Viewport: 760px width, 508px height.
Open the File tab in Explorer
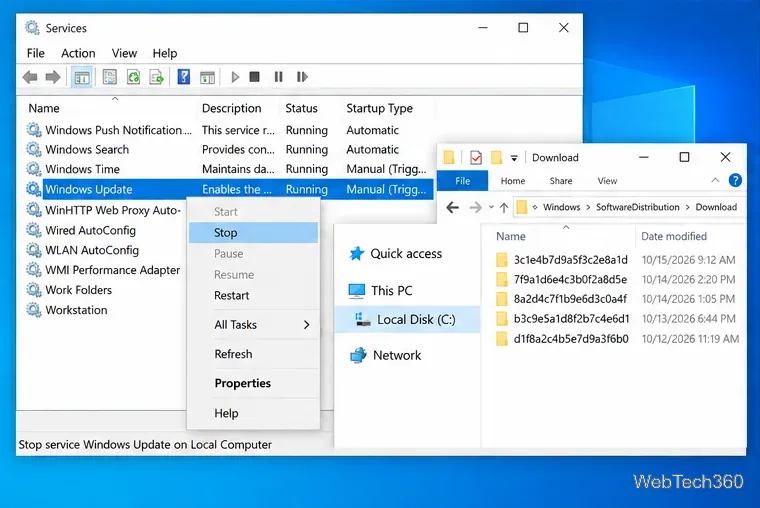click(462, 181)
